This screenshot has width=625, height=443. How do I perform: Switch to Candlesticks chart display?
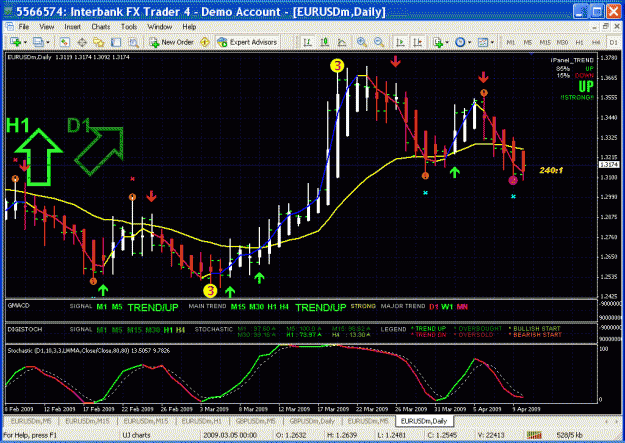click(324, 42)
